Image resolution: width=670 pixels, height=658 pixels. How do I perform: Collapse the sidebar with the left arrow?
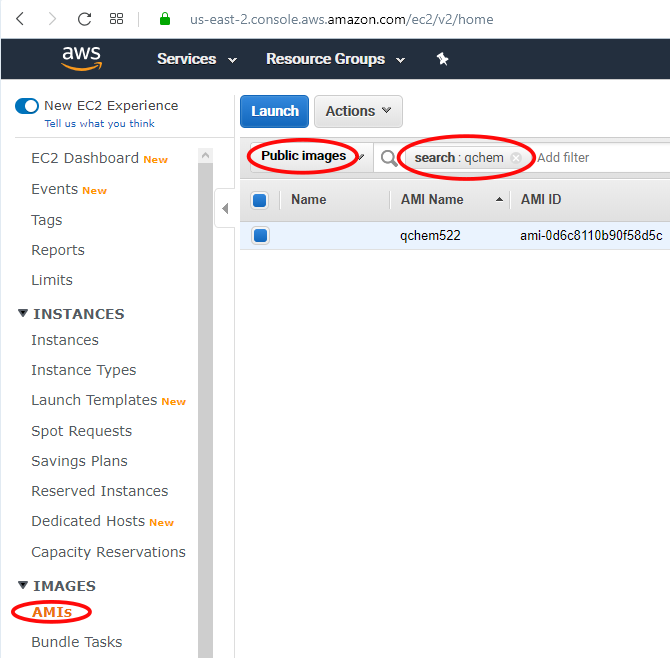point(225,209)
